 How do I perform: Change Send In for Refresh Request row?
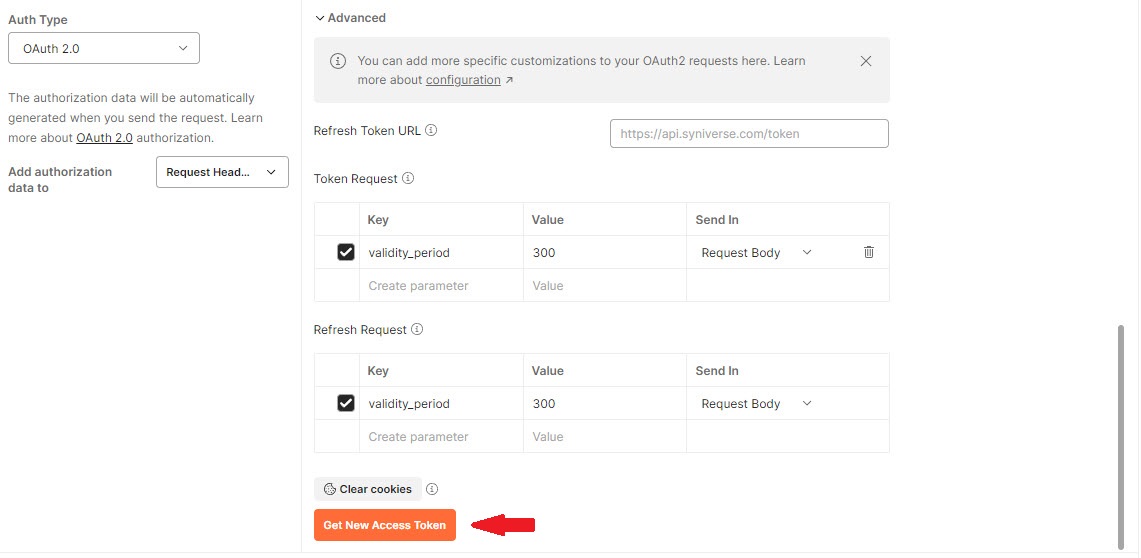pyautogui.click(x=757, y=404)
